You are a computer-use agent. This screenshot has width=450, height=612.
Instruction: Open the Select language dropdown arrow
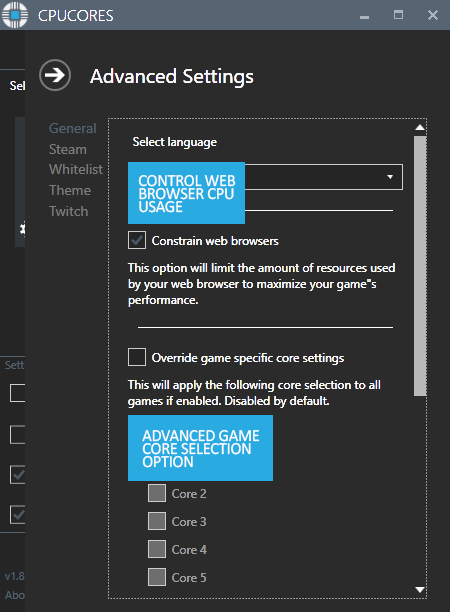[x=390, y=177]
